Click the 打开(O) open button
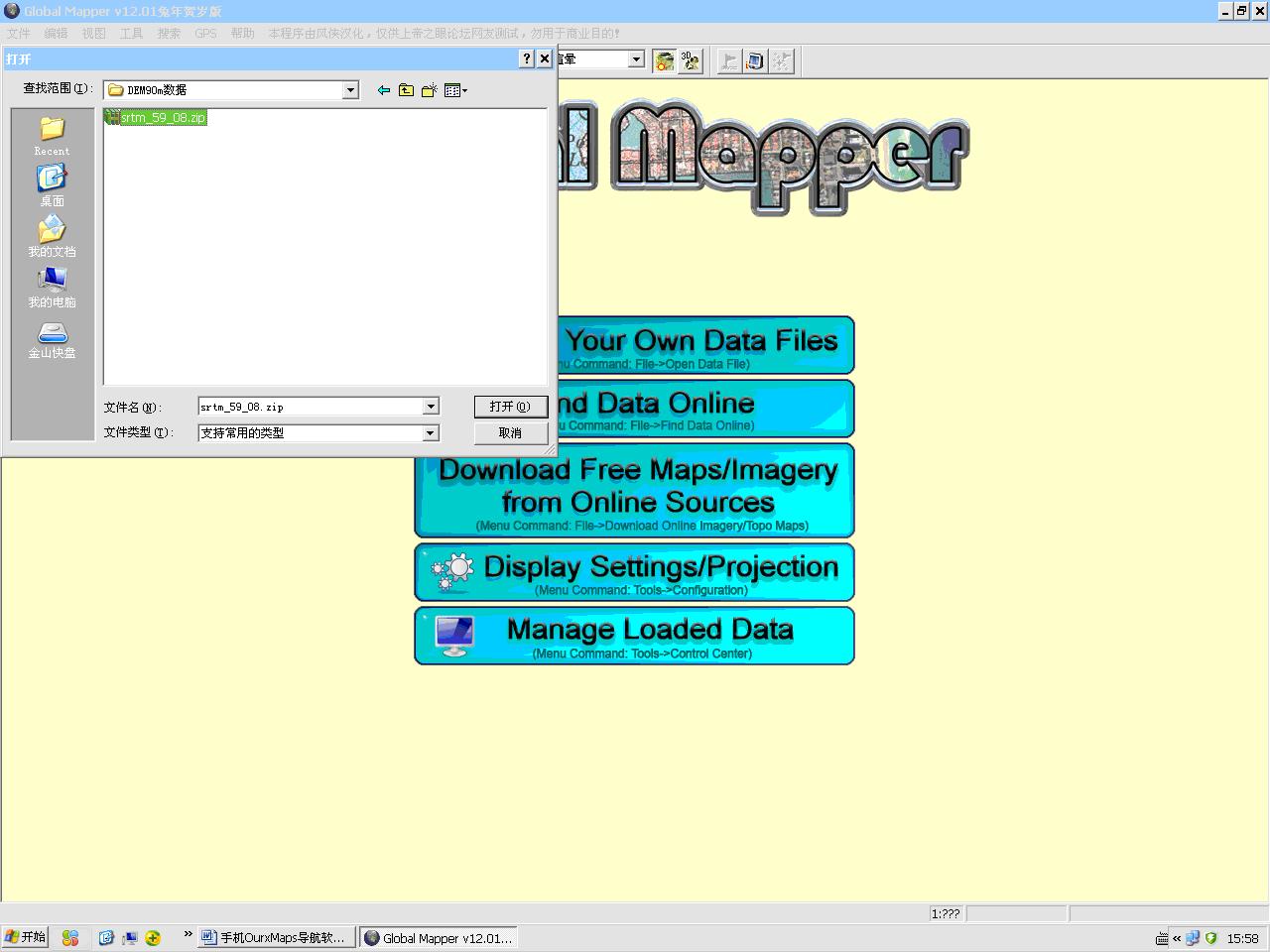Image resolution: width=1270 pixels, height=952 pixels. [x=510, y=407]
